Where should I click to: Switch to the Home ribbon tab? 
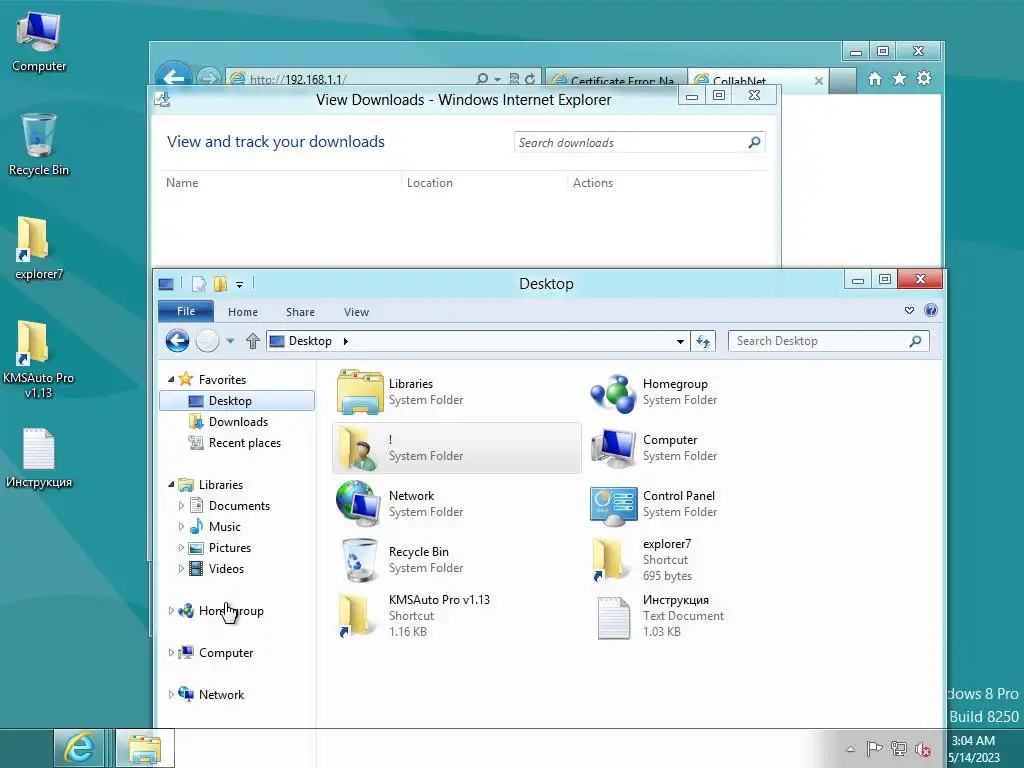[x=243, y=312]
